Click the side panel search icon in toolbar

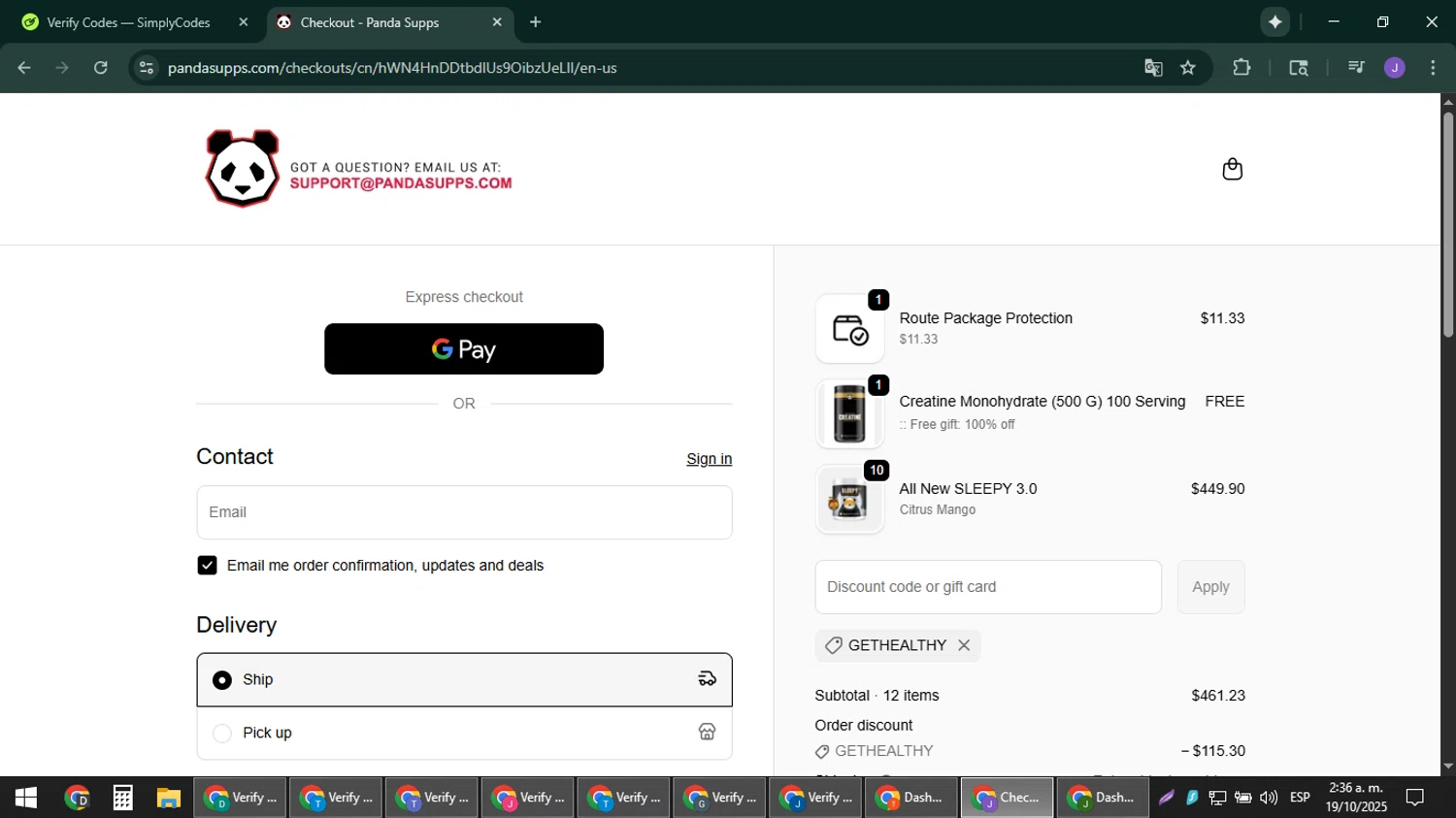pyautogui.click(x=1299, y=68)
